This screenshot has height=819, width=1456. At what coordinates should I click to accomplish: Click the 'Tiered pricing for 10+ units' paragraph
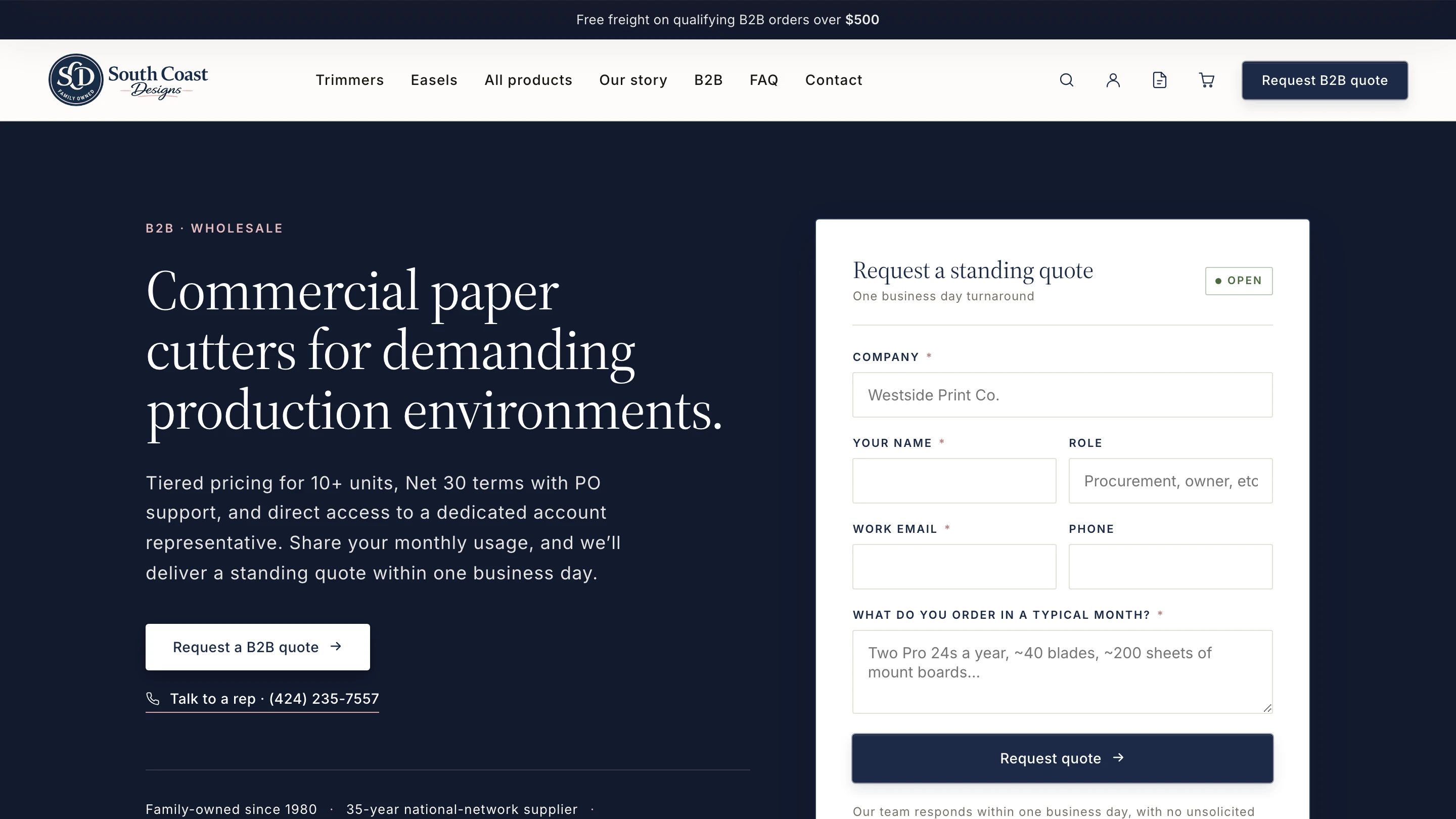[383, 528]
